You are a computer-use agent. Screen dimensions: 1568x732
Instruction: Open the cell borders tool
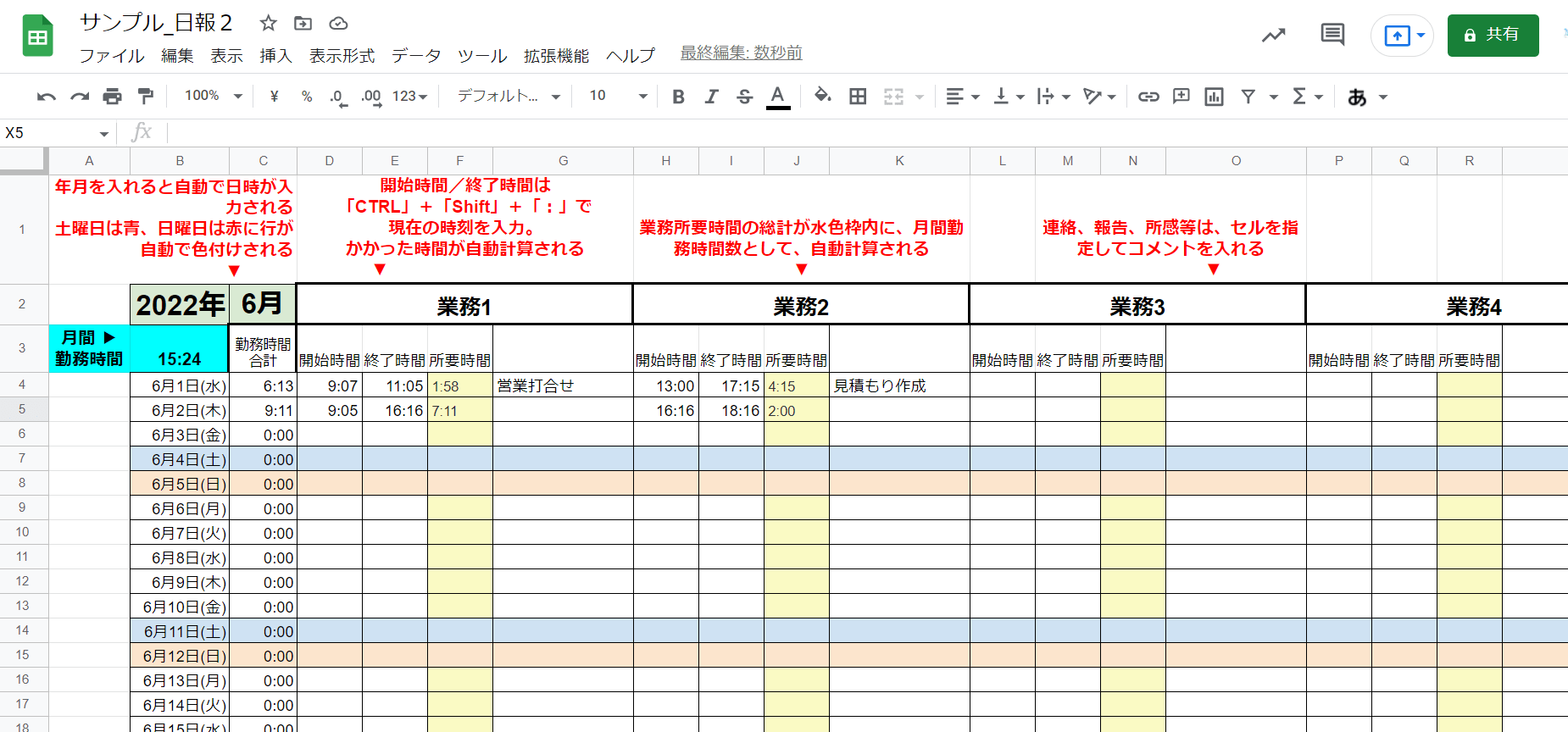(858, 97)
